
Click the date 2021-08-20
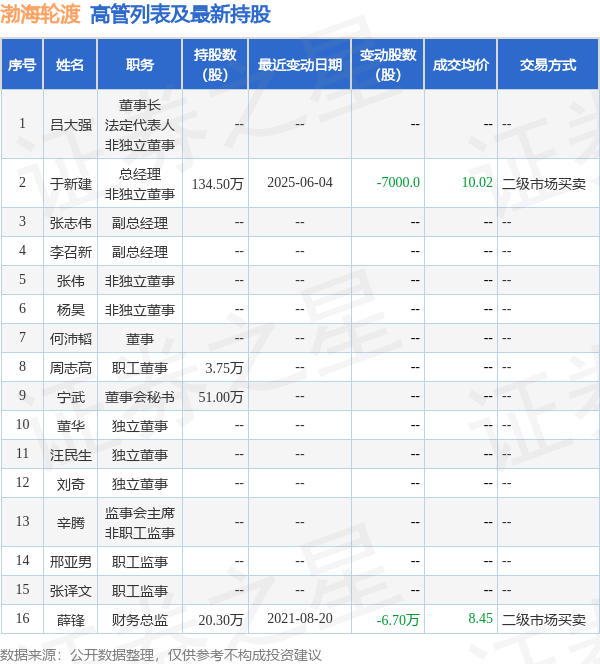300,618
